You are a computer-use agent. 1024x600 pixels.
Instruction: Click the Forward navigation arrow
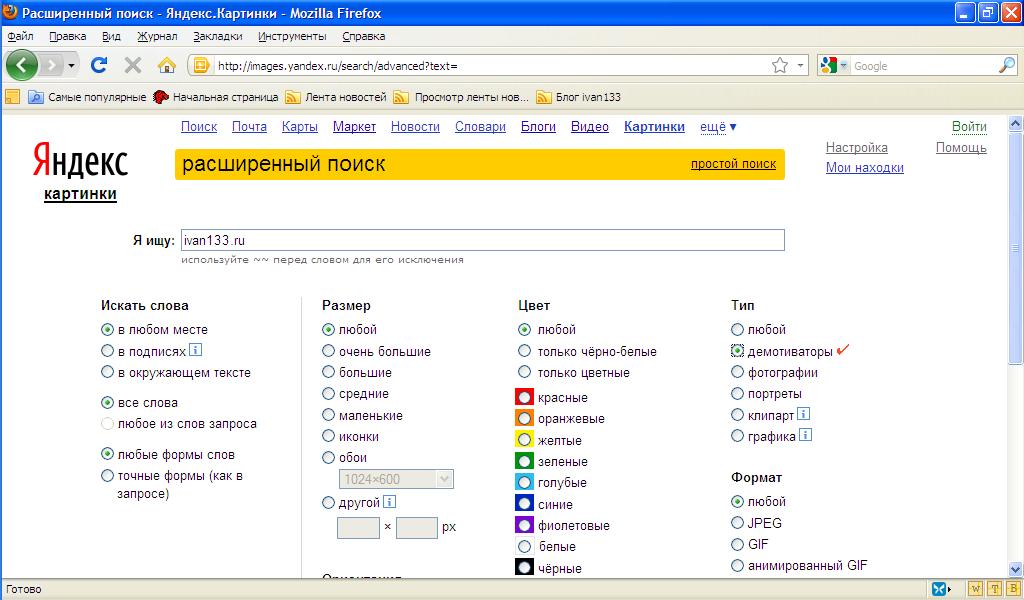52,65
